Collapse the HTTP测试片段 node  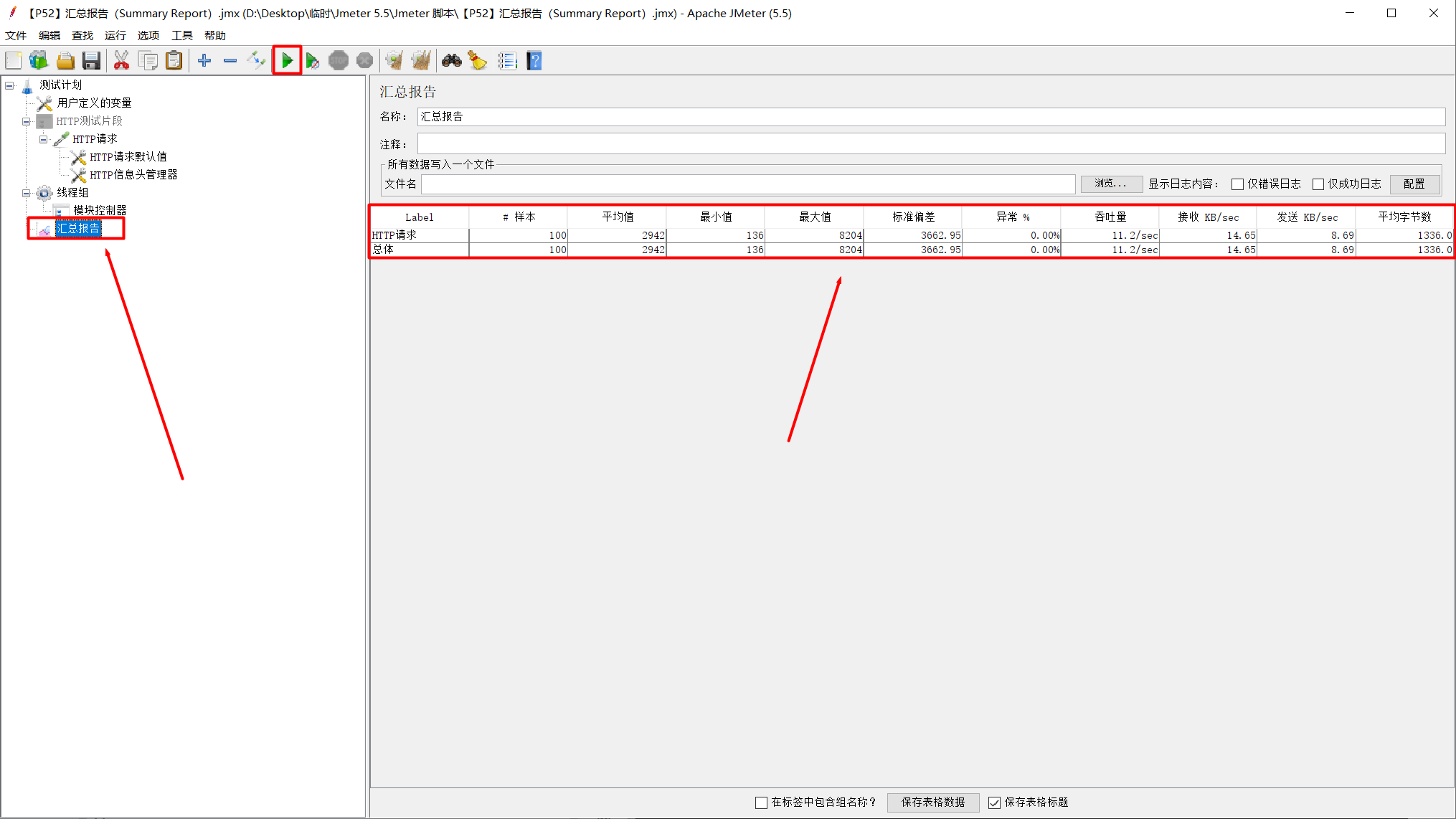click(27, 121)
